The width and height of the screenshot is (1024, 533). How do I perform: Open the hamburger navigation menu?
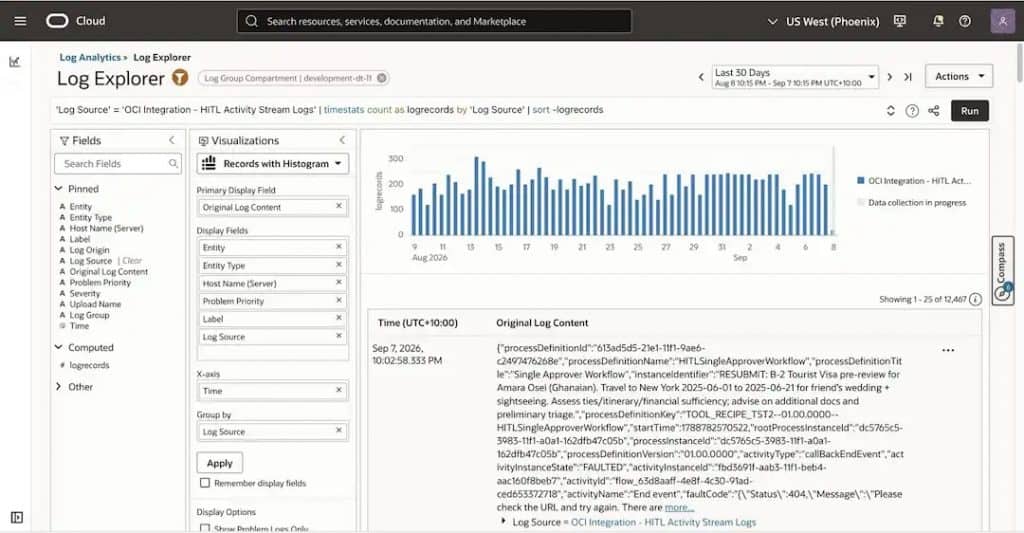pyautogui.click(x=20, y=21)
